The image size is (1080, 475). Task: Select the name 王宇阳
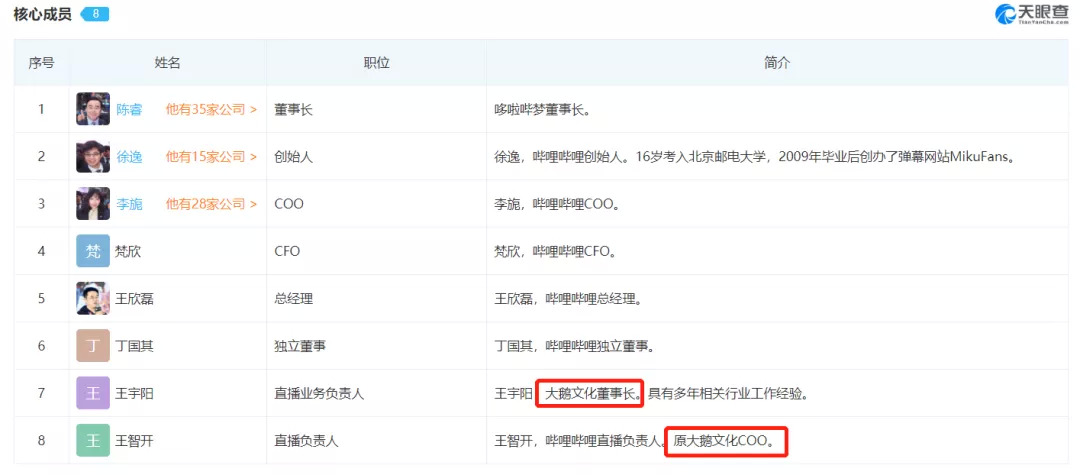[x=135, y=394]
